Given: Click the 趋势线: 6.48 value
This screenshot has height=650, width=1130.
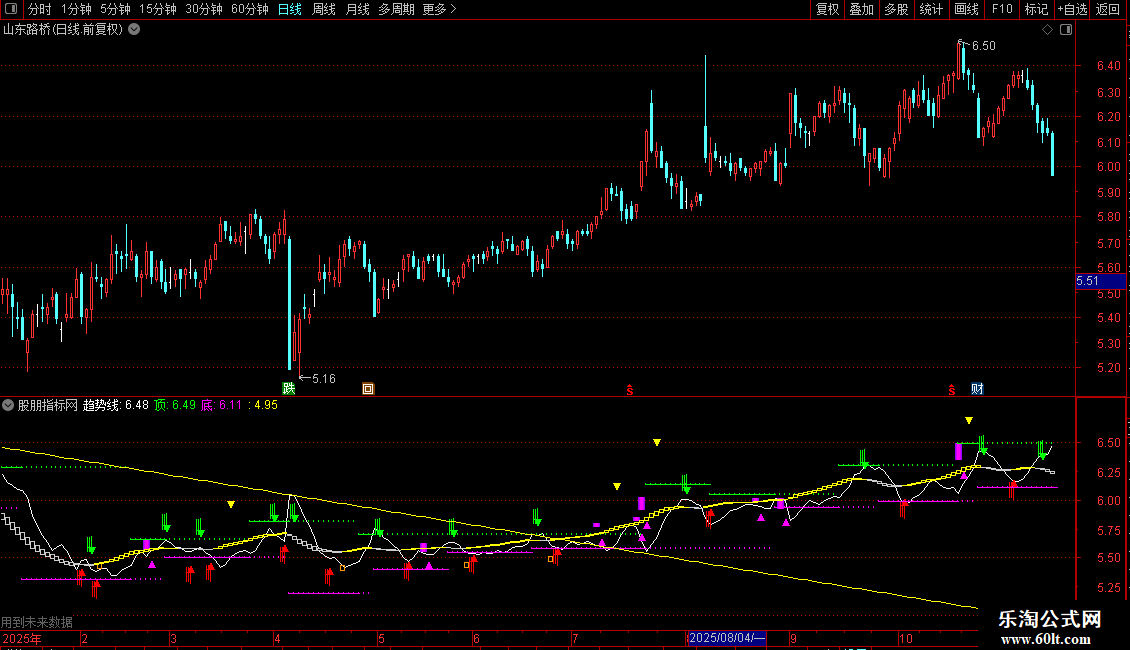Looking at the screenshot, I should 116,405.
